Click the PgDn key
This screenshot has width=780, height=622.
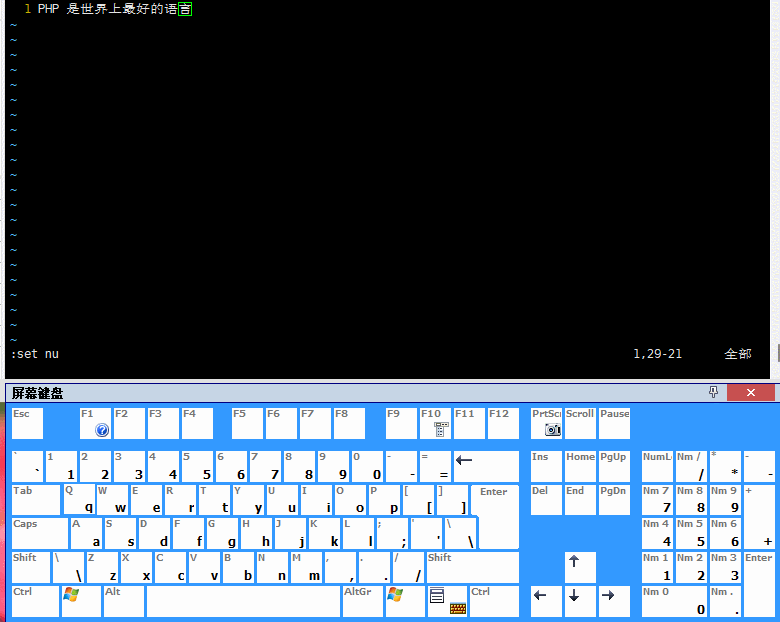point(614,500)
